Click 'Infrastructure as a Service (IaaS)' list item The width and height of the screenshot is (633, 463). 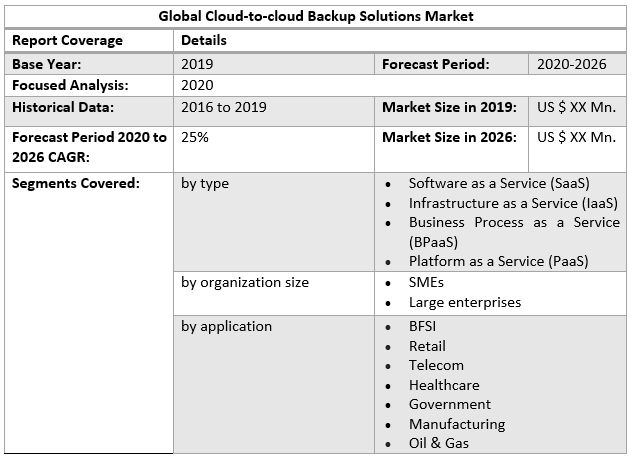click(513, 203)
